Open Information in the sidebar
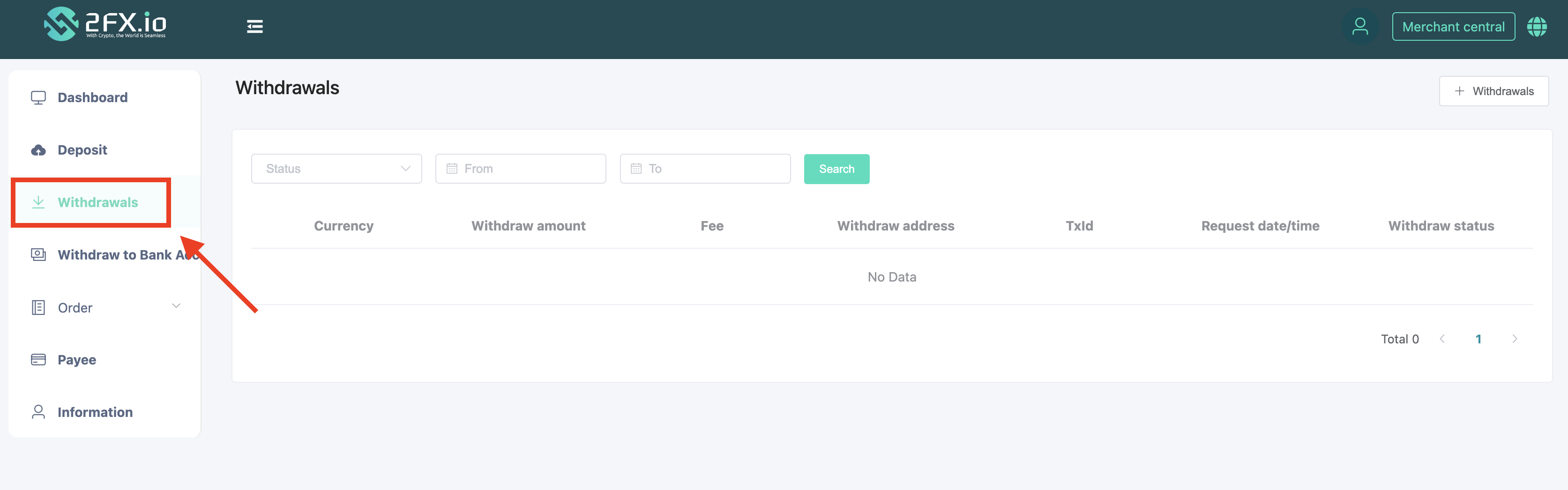The width and height of the screenshot is (1568, 490). click(95, 412)
